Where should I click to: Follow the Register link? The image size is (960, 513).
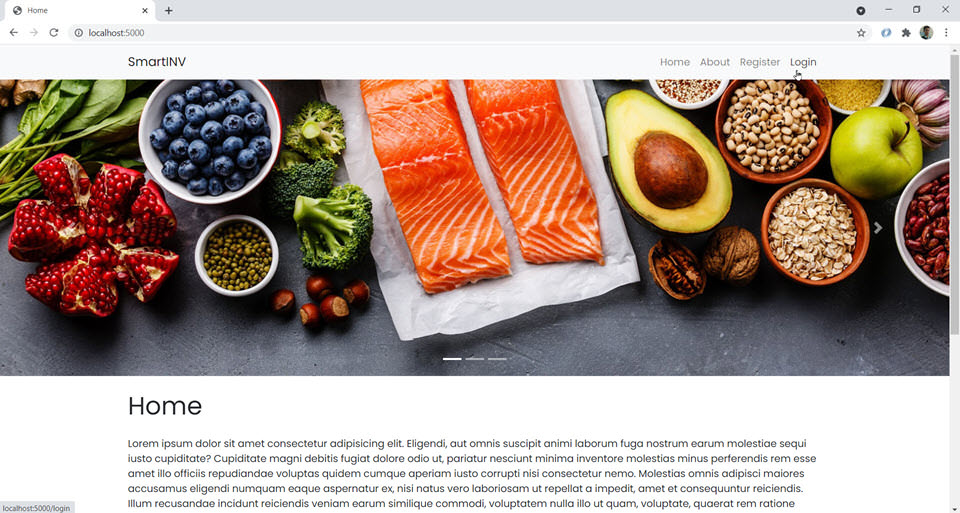[x=760, y=62]
